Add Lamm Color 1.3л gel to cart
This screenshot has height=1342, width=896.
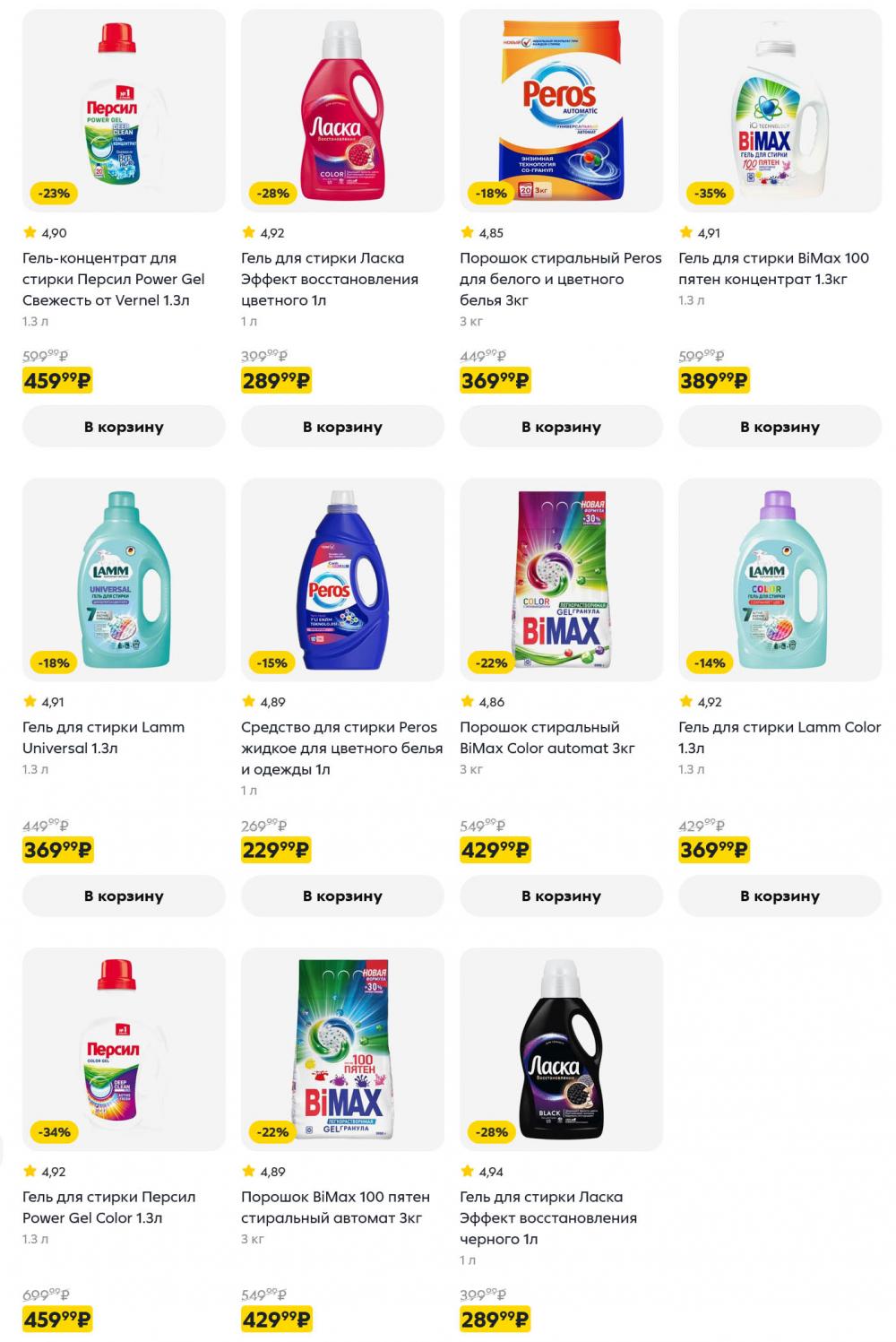click(x=780, y=896)
